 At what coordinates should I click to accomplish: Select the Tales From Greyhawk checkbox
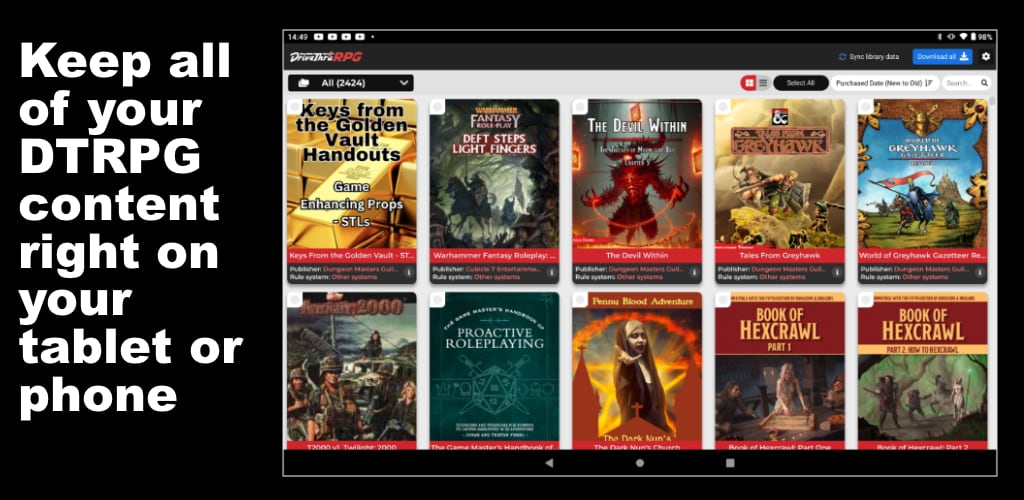tap(723, 106)
